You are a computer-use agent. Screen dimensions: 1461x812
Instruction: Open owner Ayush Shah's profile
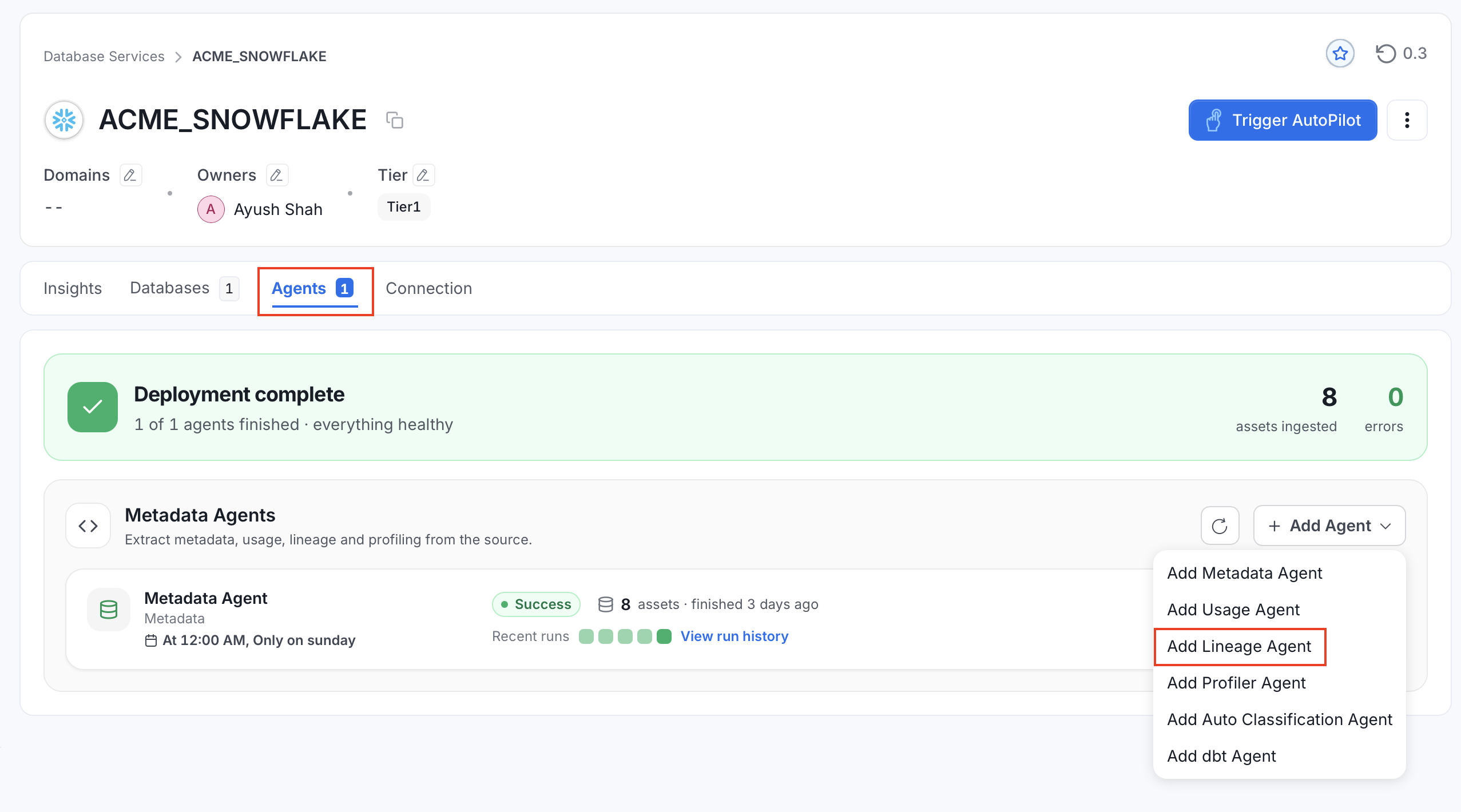tap(278, 209)
